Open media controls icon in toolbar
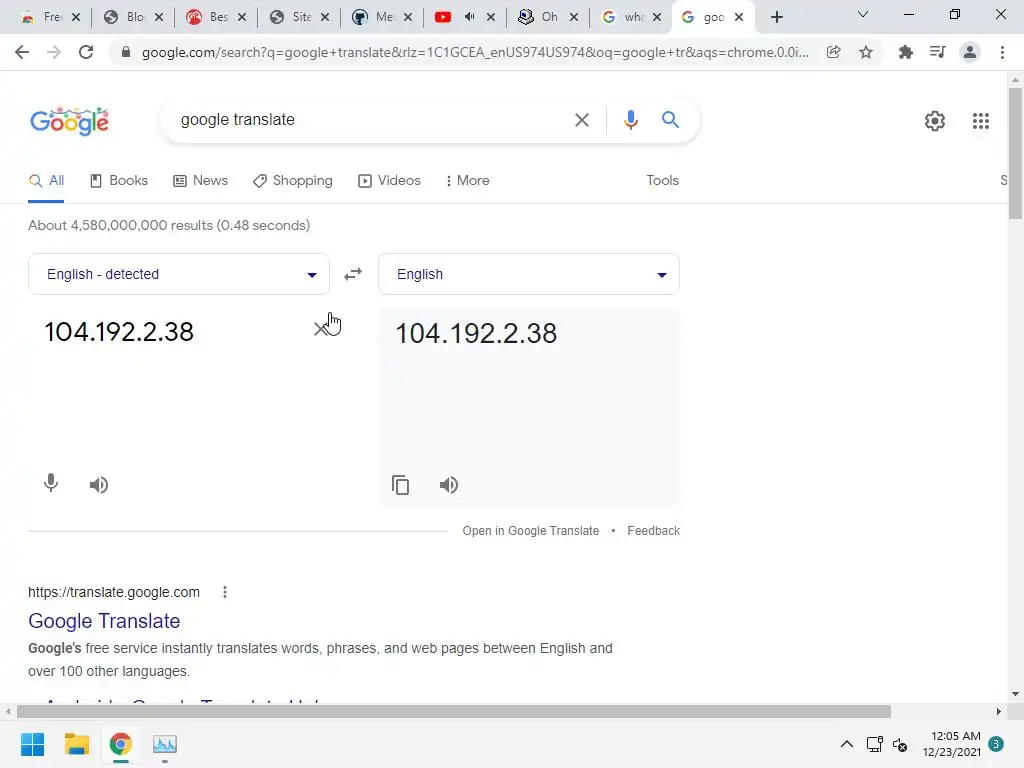Image resolution: width=1024 pixels, height=768 pixels. click(x=937, y=52)
